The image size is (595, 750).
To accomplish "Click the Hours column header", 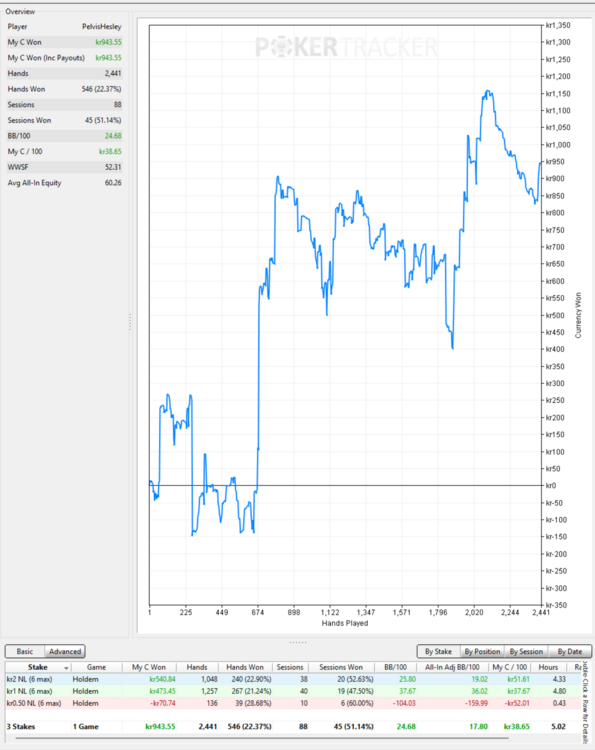I will (x=548, y=667).
